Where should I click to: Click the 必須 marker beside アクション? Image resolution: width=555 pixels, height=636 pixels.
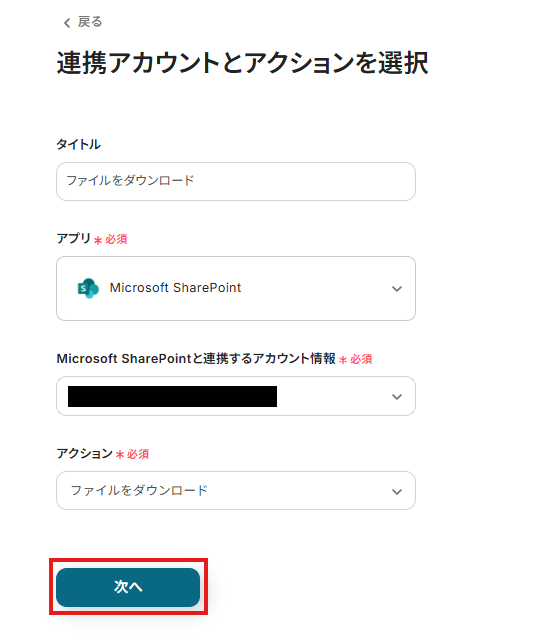point(138,454)
